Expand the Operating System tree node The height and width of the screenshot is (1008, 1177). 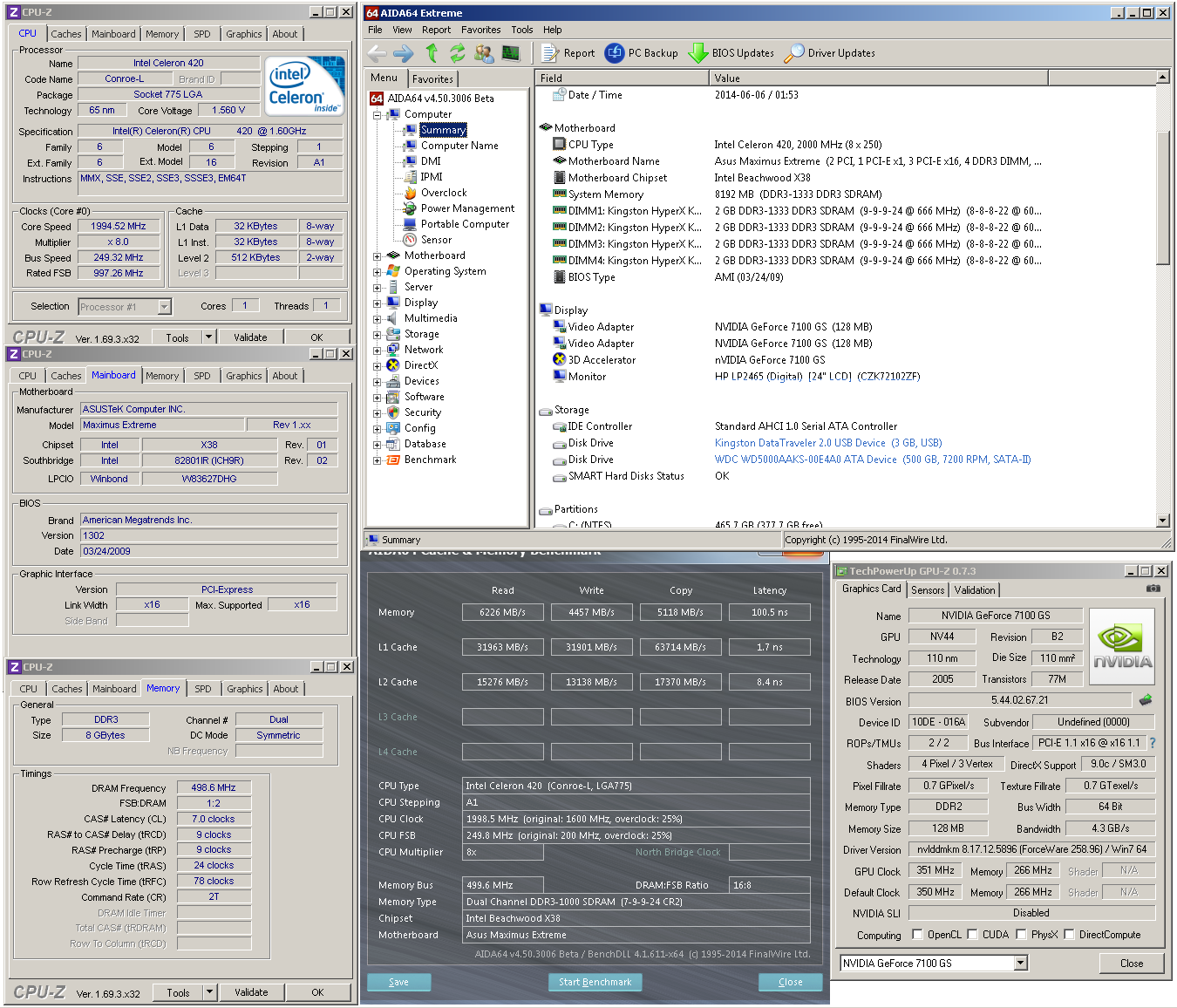377,272
